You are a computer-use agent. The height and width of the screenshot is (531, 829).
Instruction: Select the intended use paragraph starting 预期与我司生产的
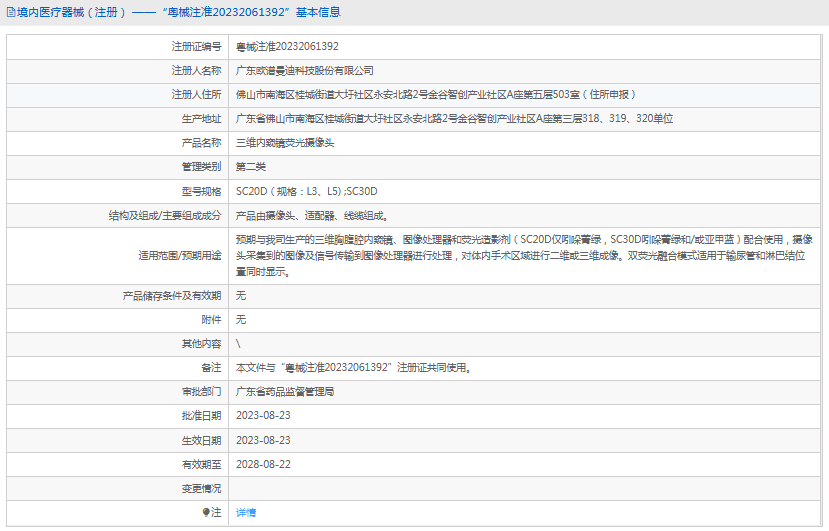coord(524,255)
